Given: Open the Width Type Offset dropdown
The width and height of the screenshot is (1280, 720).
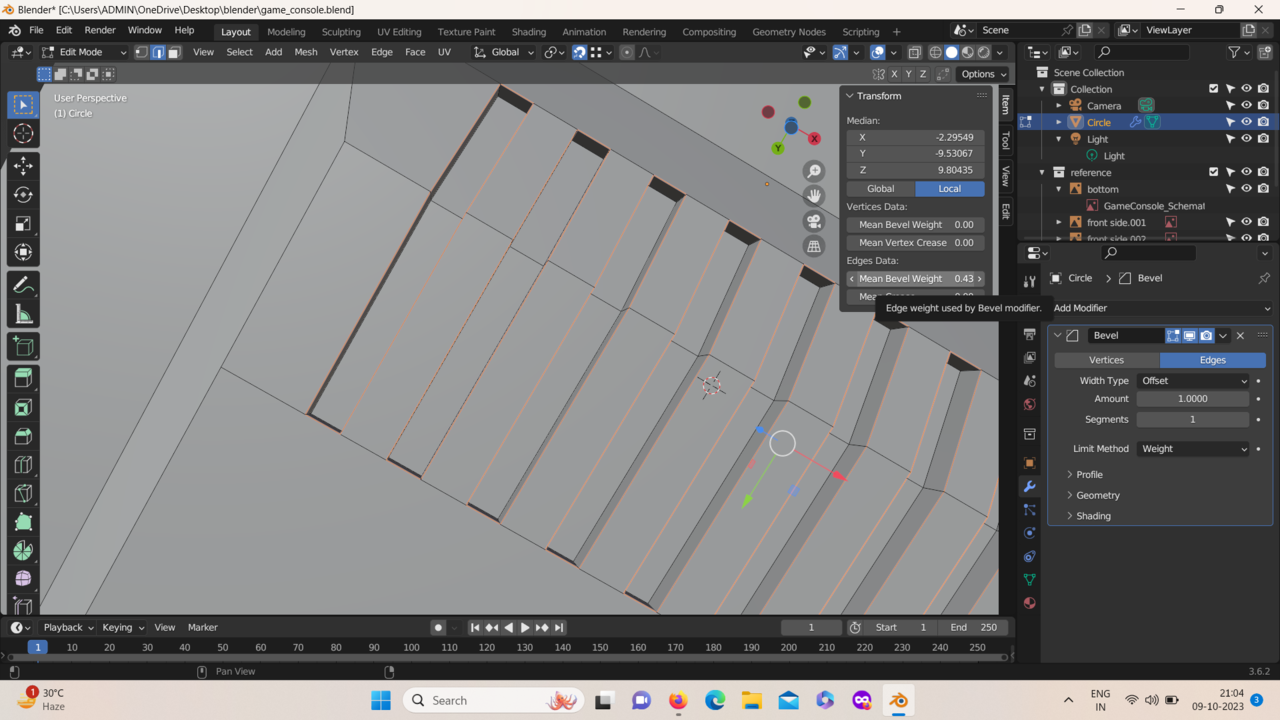Looking at the screenshot, I should tap(1193, 381).
